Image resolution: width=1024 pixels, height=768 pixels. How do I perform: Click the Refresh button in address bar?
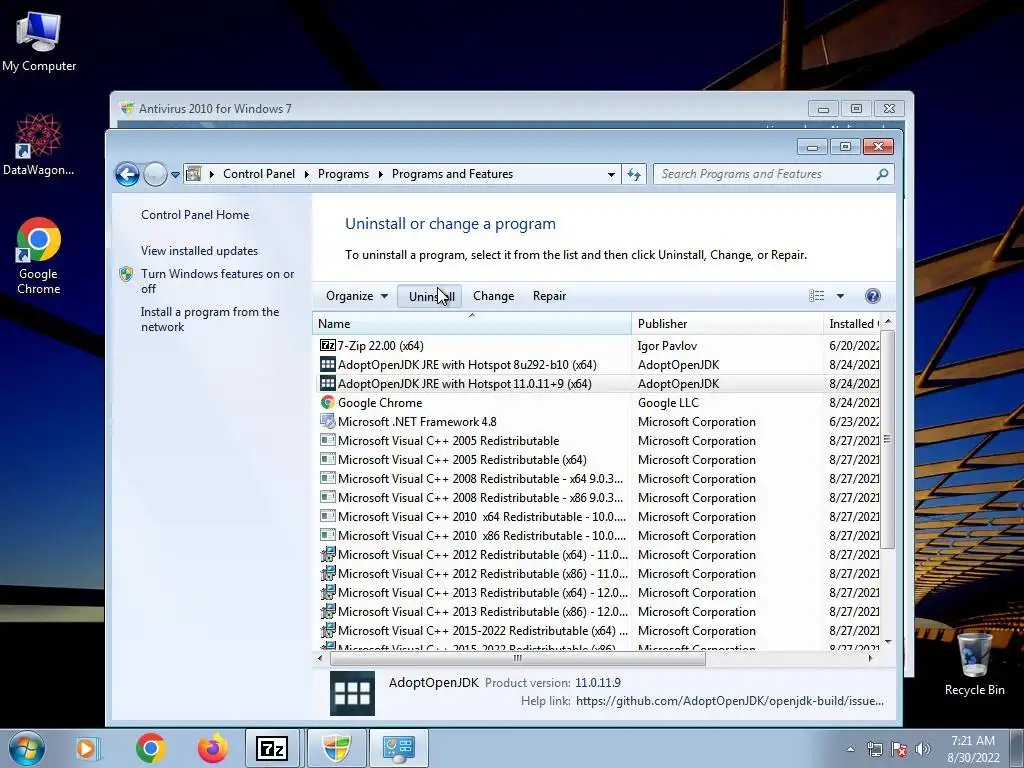[633, 174]
